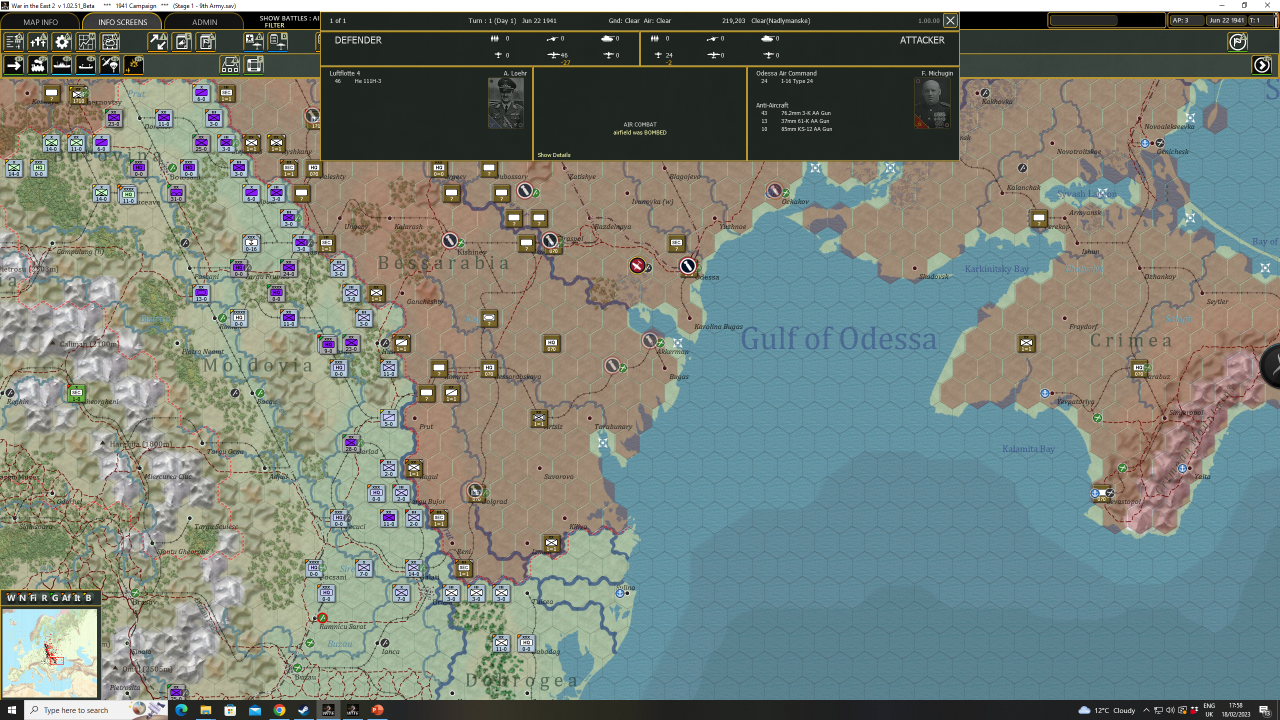1280x720 pixels.
Task: Switch to the ADMIN tab
Action: coord(204,22)
